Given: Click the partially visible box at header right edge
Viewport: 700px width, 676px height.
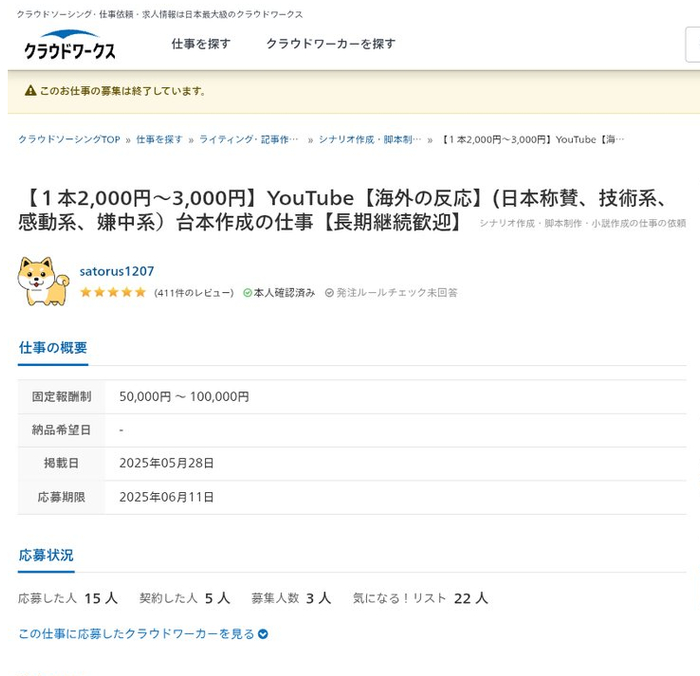Looking at the screenshot, I should [693, 45].
